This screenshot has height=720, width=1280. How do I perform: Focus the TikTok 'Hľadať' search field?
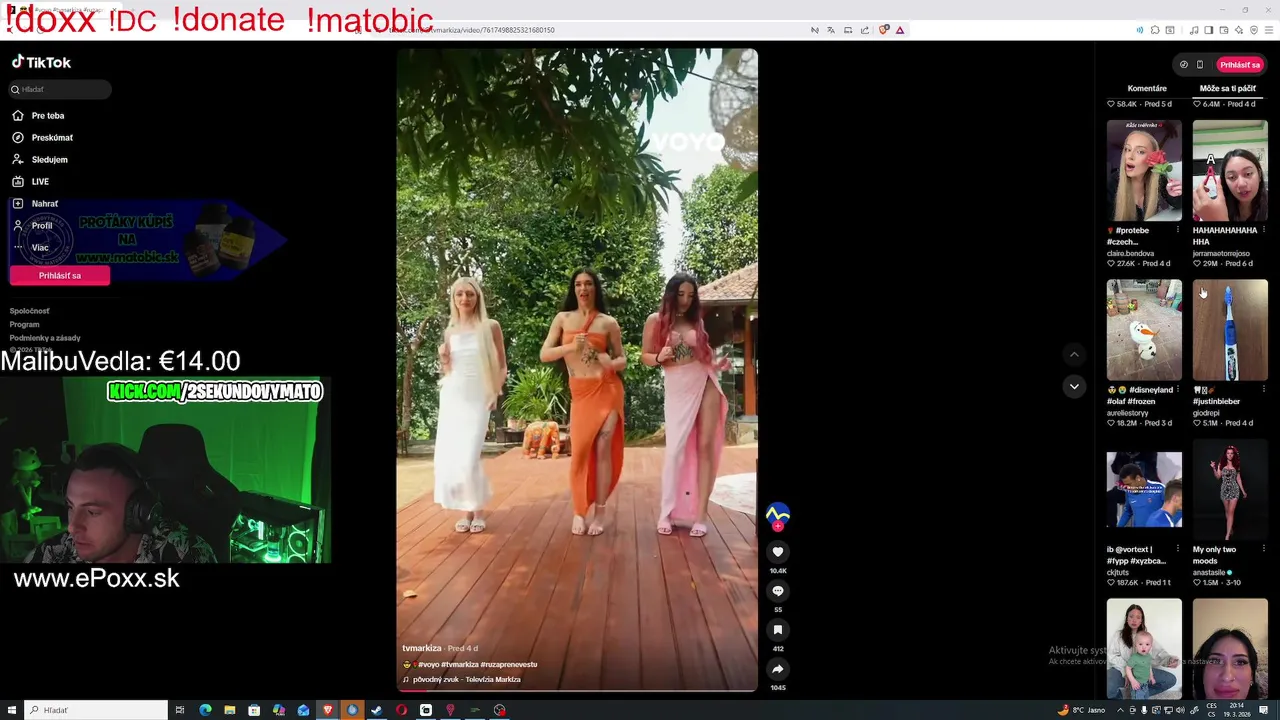(x=60, y=89)
